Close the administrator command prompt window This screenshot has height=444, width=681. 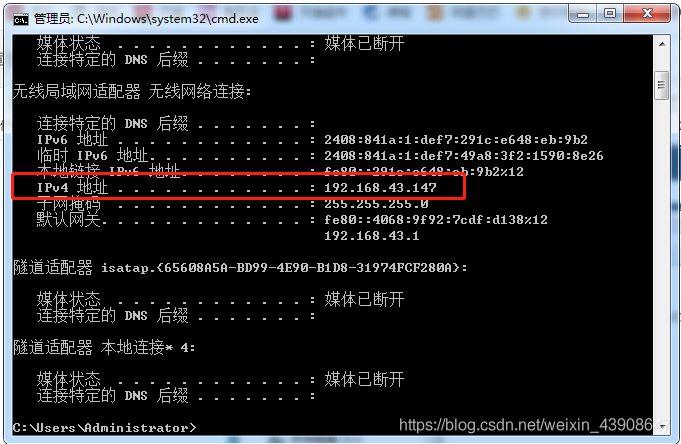(647, 14)
